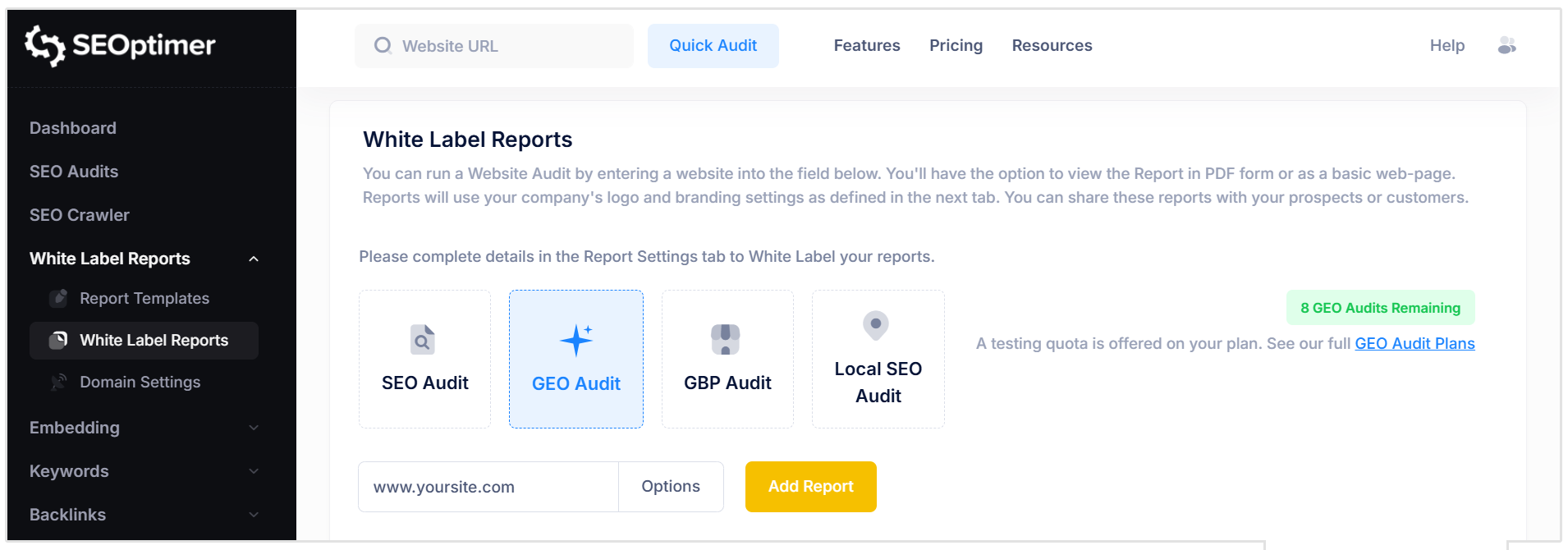Screen dimensions: 1568x550
Task: Select the SEO Audit card label
Action: coord(424,383)
